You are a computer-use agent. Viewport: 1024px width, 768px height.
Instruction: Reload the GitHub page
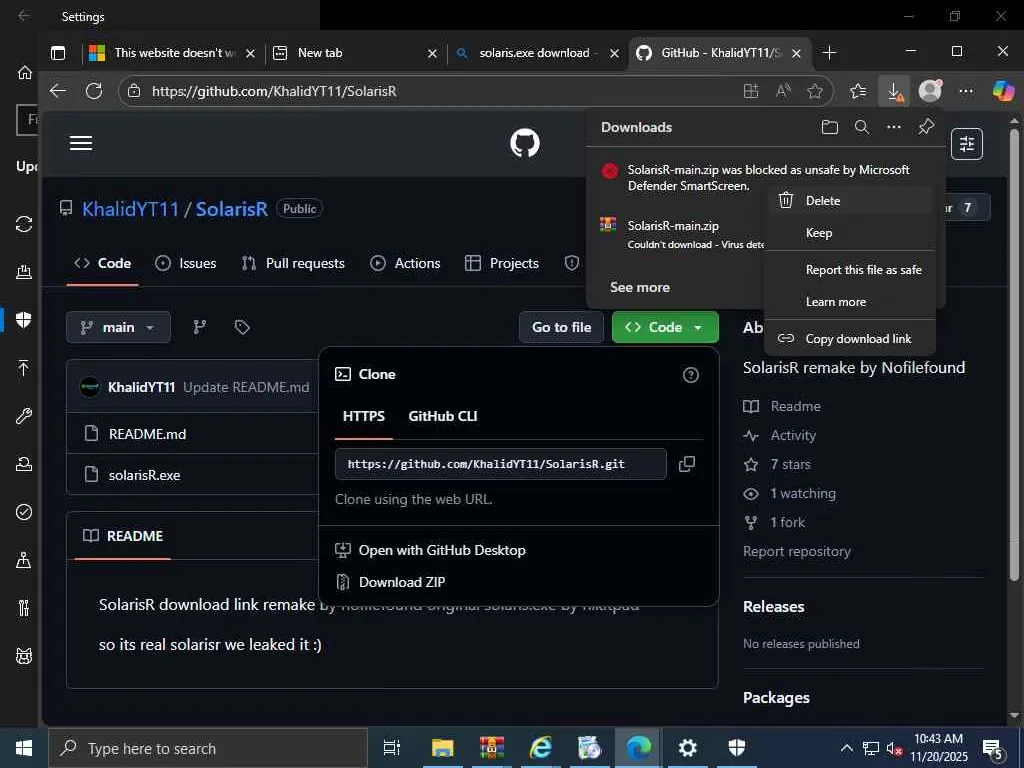coord(94,91)
